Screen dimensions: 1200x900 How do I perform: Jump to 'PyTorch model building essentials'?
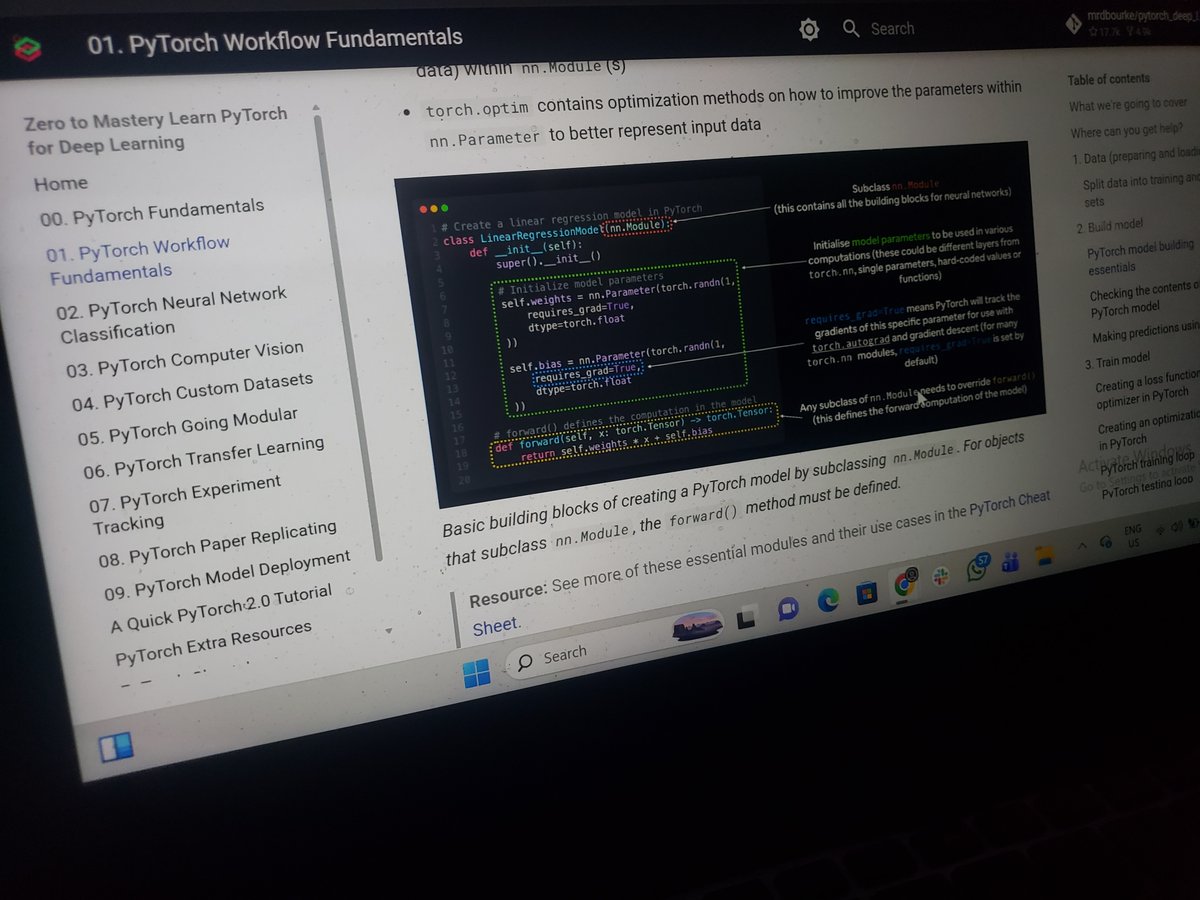1140,255
